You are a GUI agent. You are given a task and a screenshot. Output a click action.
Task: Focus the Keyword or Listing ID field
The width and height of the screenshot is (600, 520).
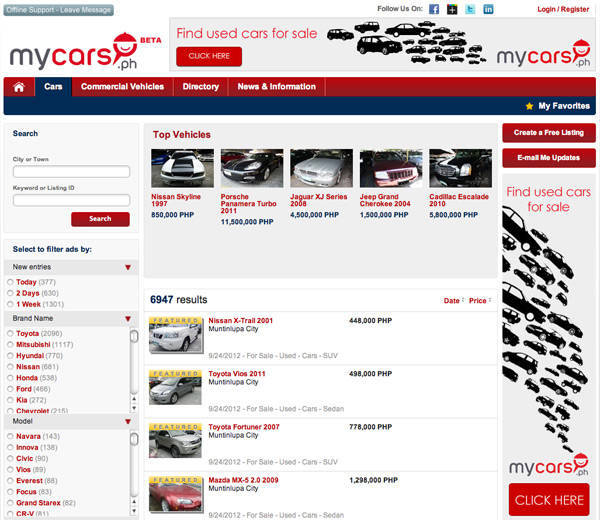pos(72,200)
